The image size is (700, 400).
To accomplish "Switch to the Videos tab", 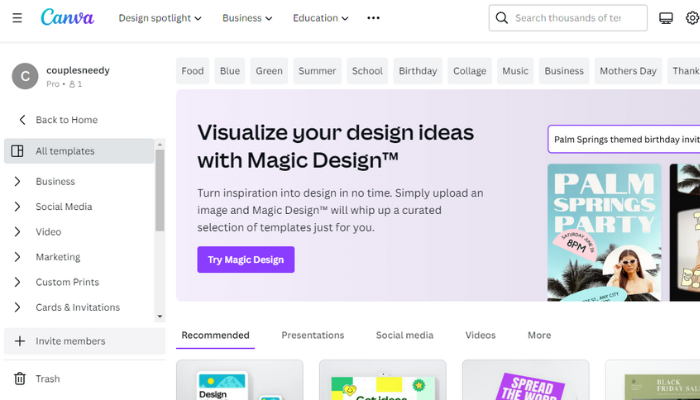I will [480, 335].
